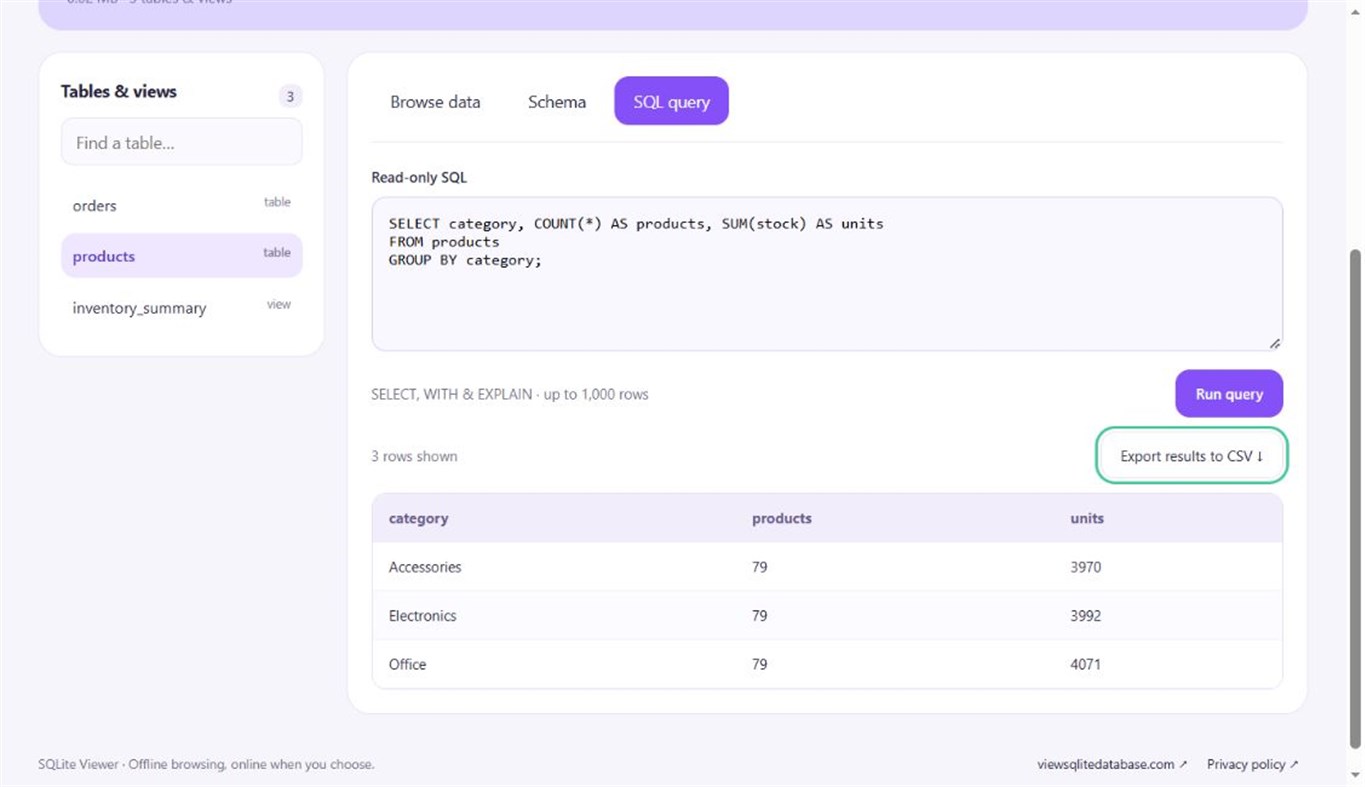Click inside the Read-only SQL editor
The image size is (1365, 787).
click(x=826, y=274)
